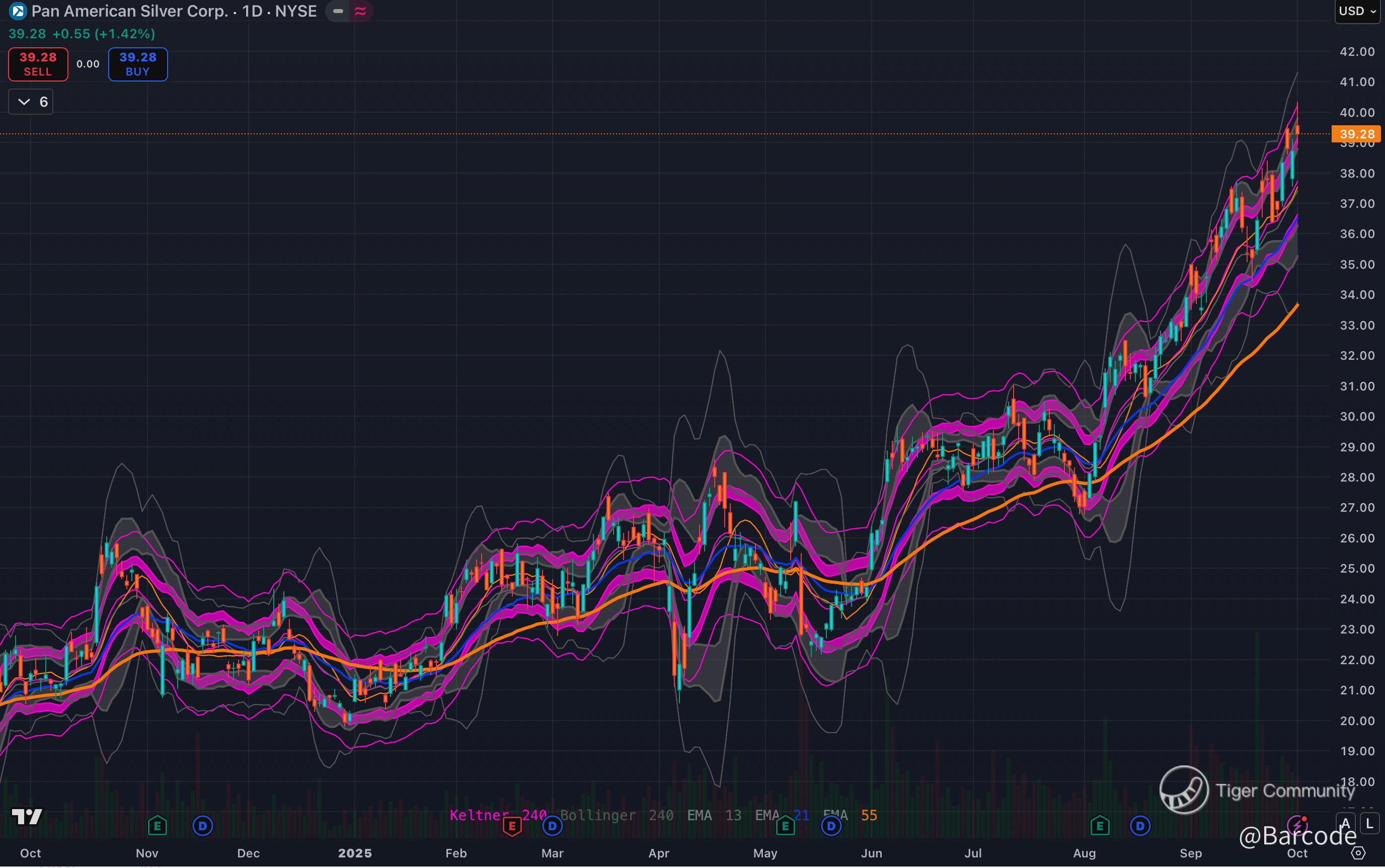The height and width of the screenshot is (868, 1385).
Task: Click the Pan American Silver logo icon
Action: (x=18, y=11)
